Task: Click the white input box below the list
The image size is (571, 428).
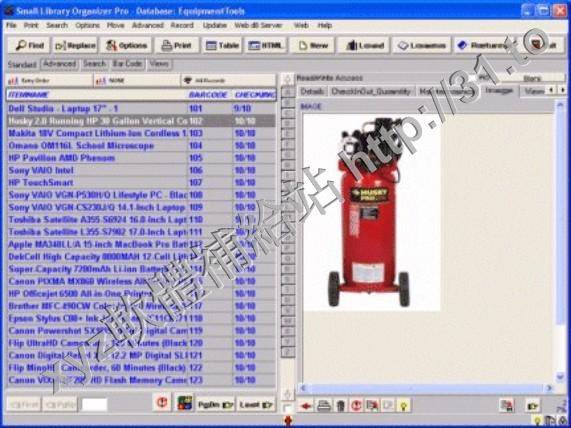Action: tap(94, 405)
